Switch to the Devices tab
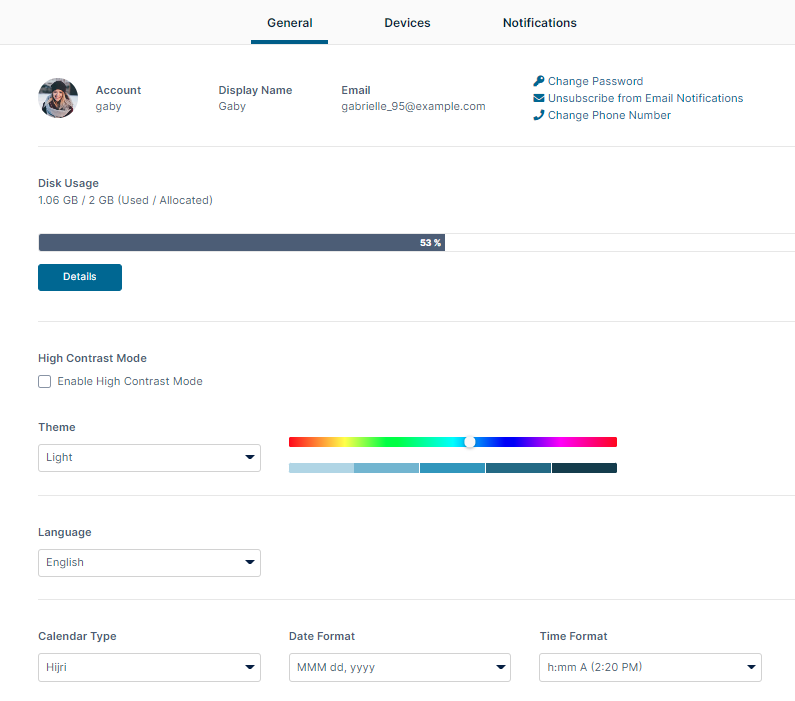 click(x=407, y=23)
